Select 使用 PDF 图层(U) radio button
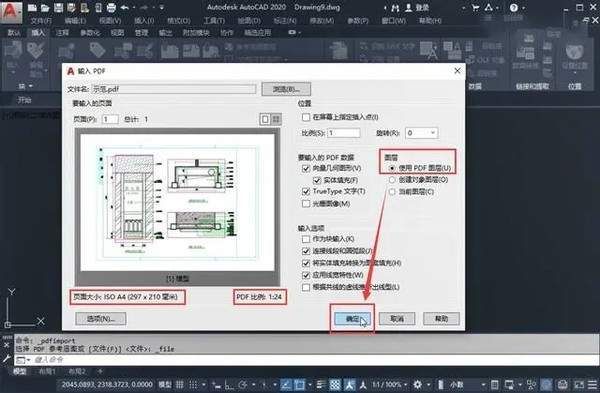 click(392, 168)
